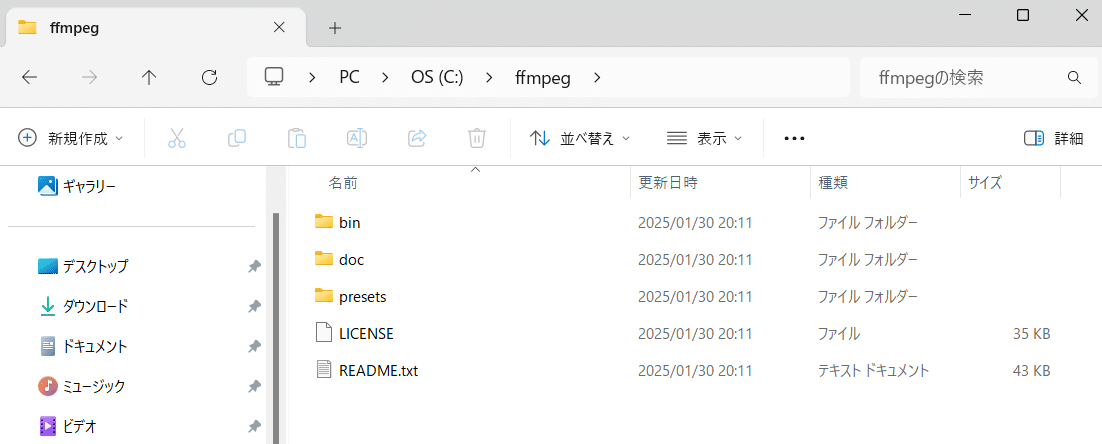The width and height of the screenshot is (1102, 444).
Task: Sort by 名前 column header
Action: pyautogui.click(x=344, y=183)
